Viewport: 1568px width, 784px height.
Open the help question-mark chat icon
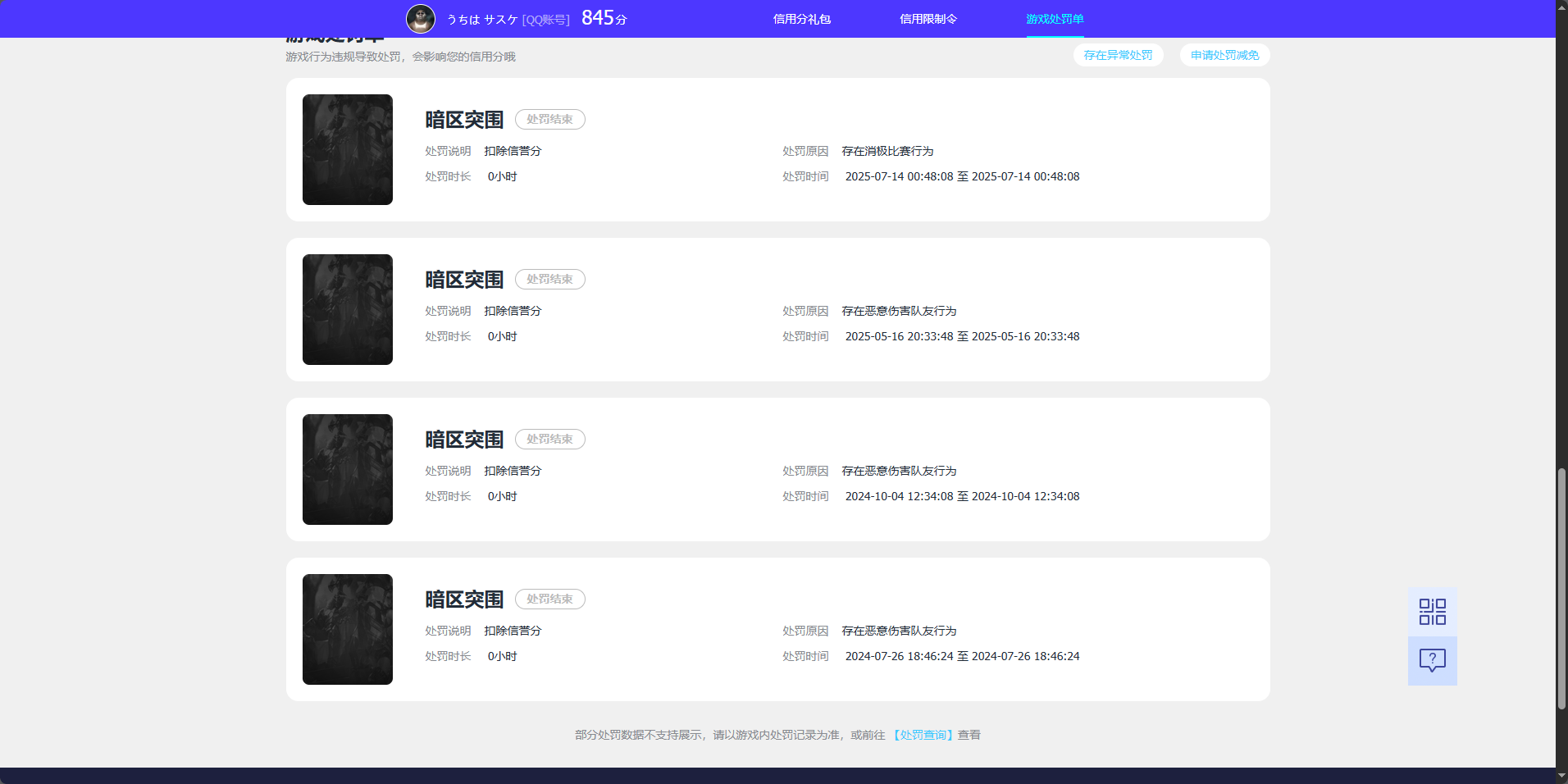point(1433,661)
